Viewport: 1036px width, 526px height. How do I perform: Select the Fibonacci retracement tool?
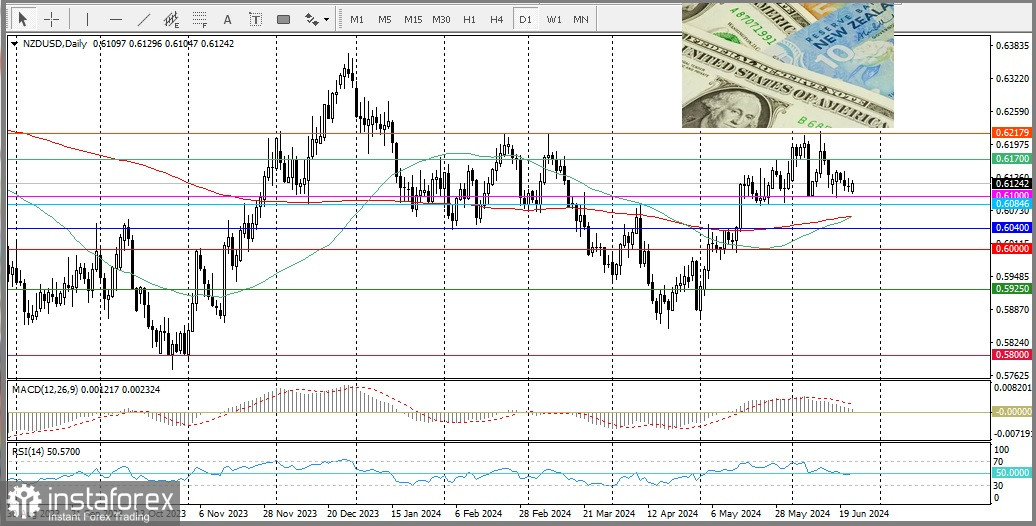coord(200,19)
